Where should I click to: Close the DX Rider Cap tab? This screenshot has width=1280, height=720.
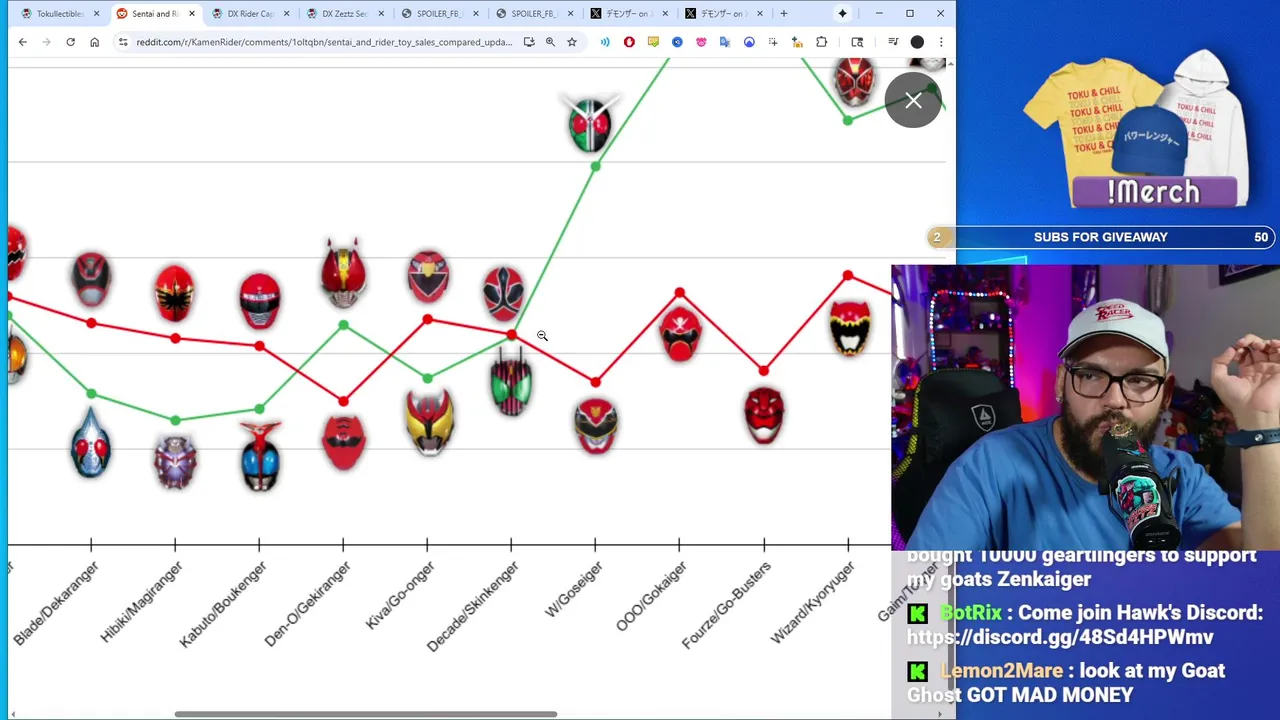[287, 14]
